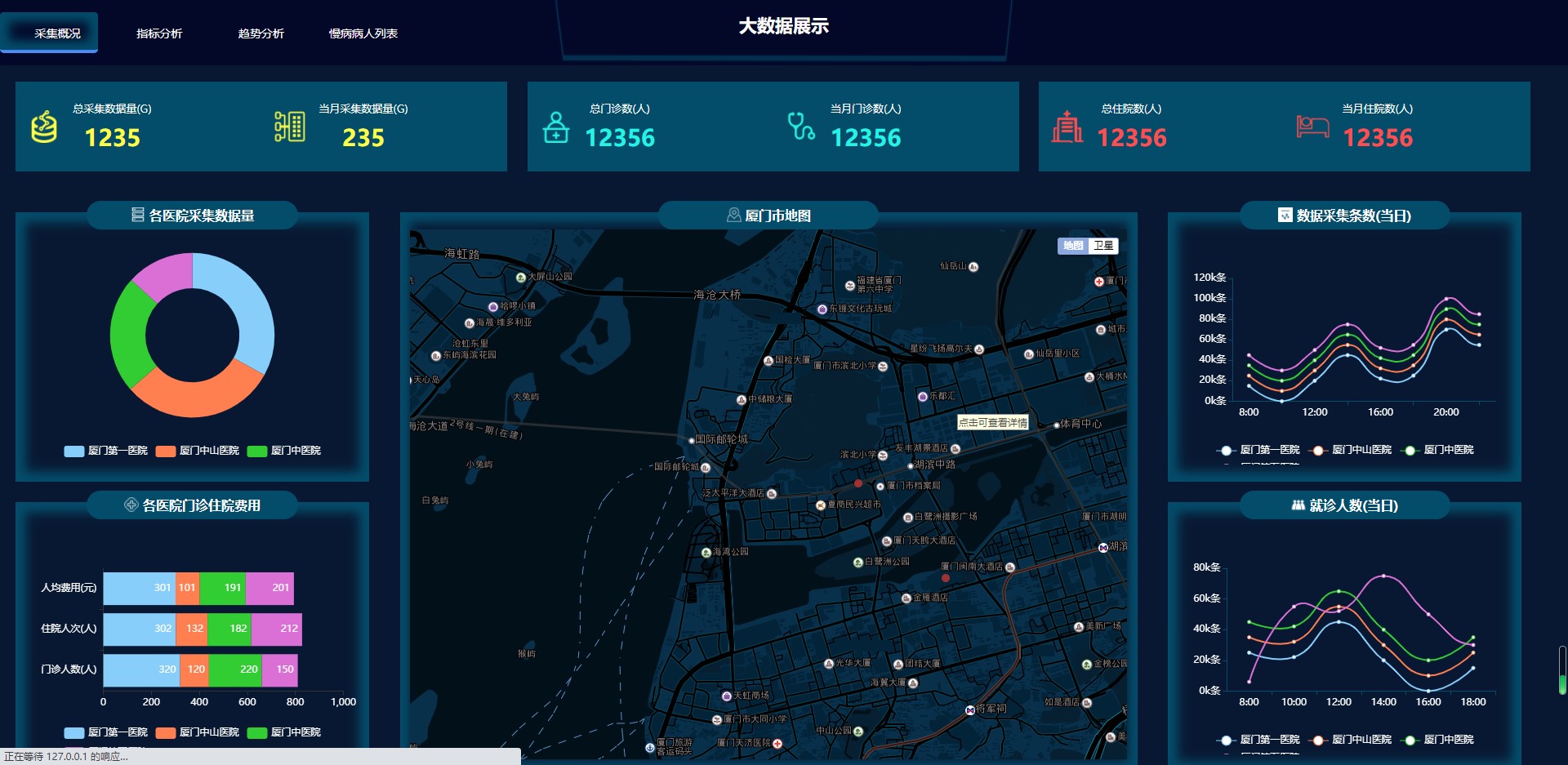Click the total outpatient doctor icon
Image resolution: width=1568 pixels, height=765 pixels.
click(556, 127)
